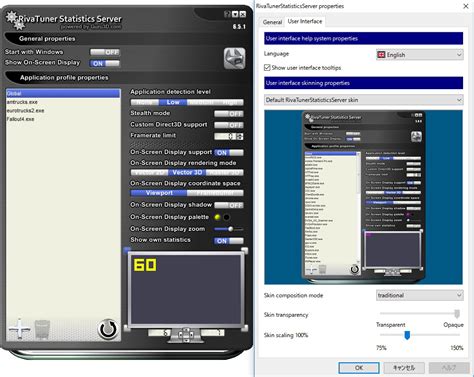Click the help question mark icon
The image size is (474, 377).
tap(227, 14)
